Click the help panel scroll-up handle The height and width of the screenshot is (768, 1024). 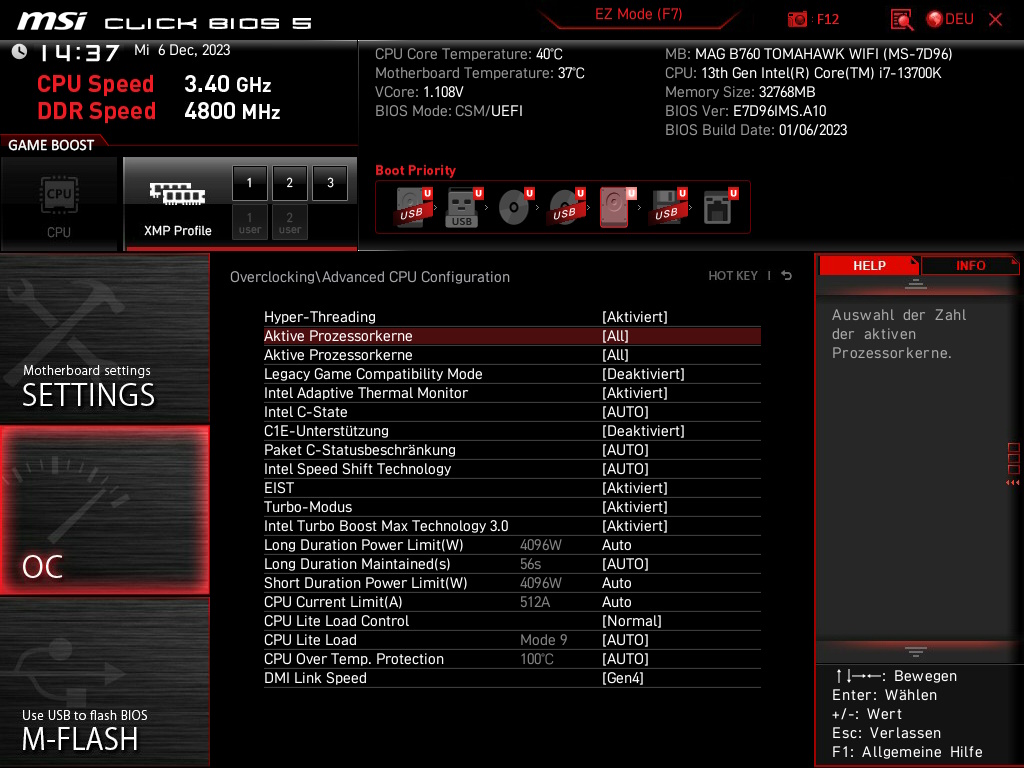(915, 283)
